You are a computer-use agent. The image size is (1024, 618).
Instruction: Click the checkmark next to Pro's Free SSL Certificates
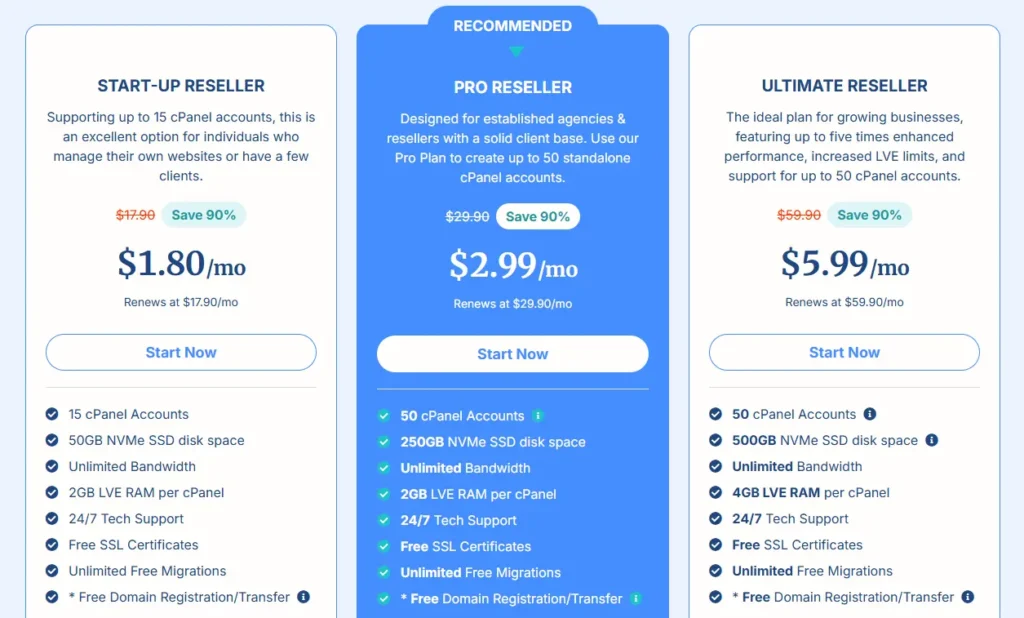[x=385, y=545]
